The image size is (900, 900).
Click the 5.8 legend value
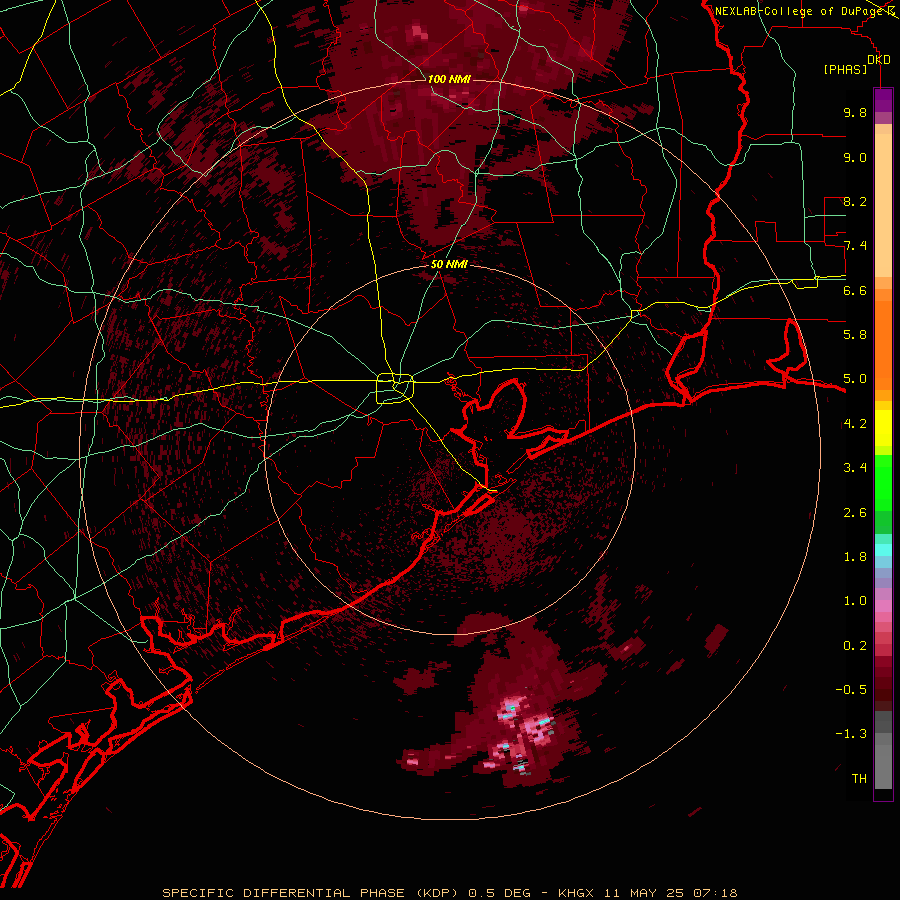click(x=855, y=335)
